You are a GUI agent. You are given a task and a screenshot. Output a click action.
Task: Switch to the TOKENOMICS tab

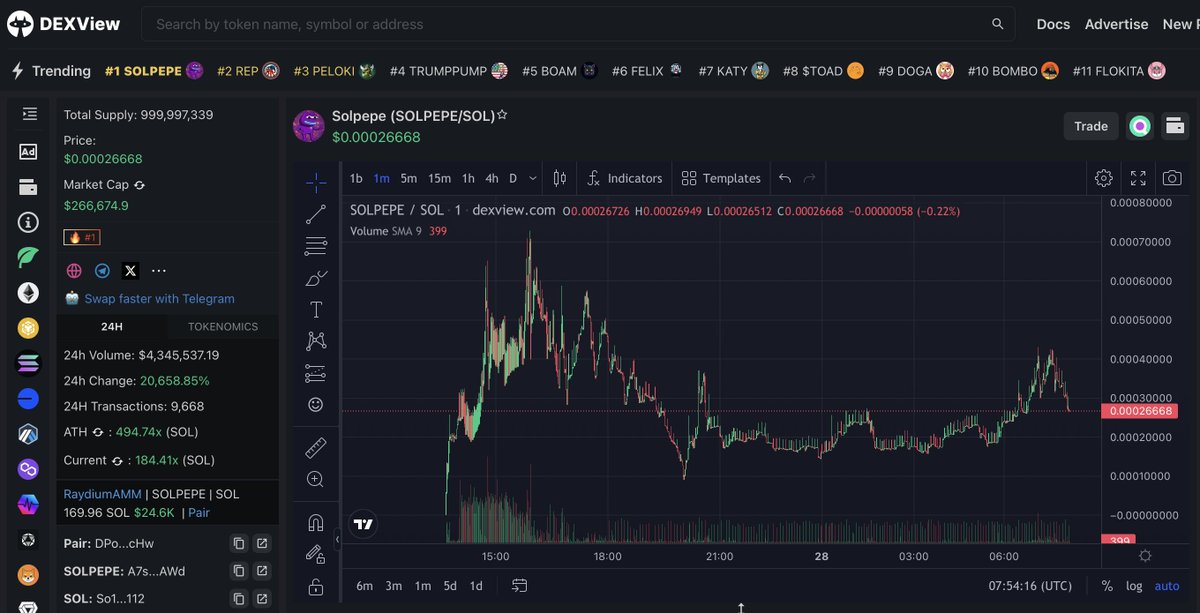pos(223,326)
